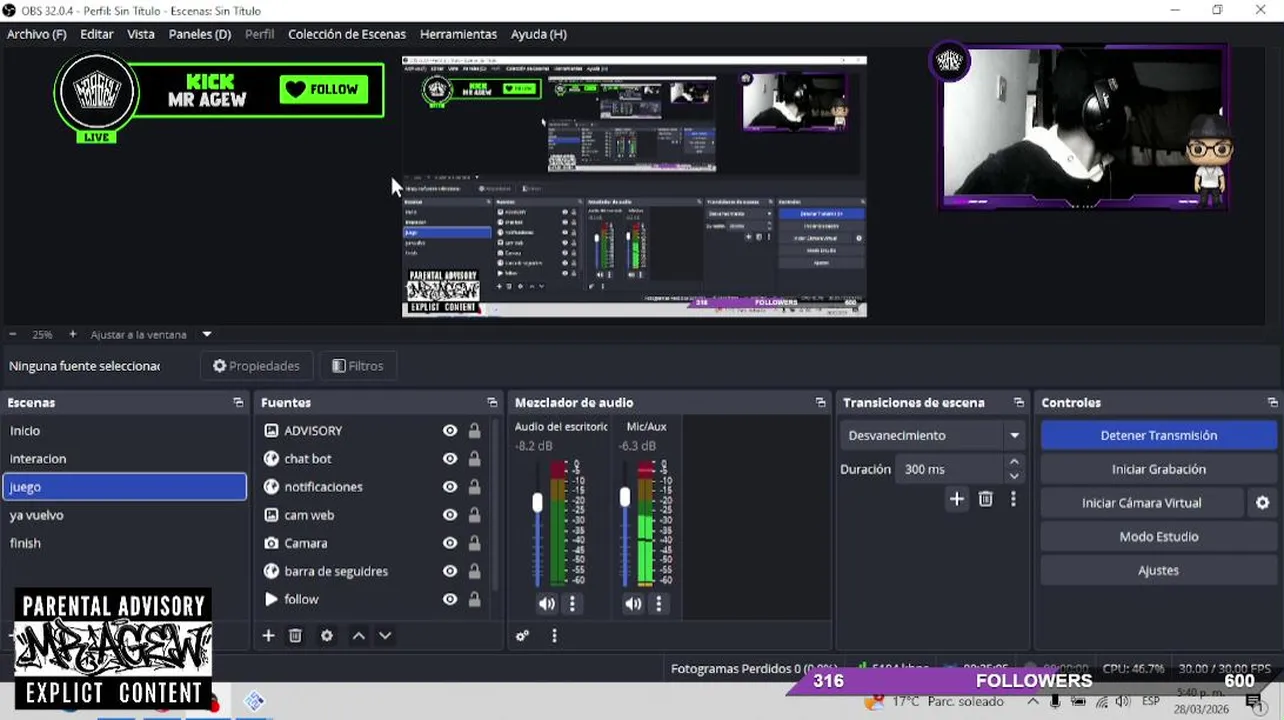This screenshot has width=1284, height=720.
Task: Unlock the ADVISORY source lock
Action: point(474,431)
